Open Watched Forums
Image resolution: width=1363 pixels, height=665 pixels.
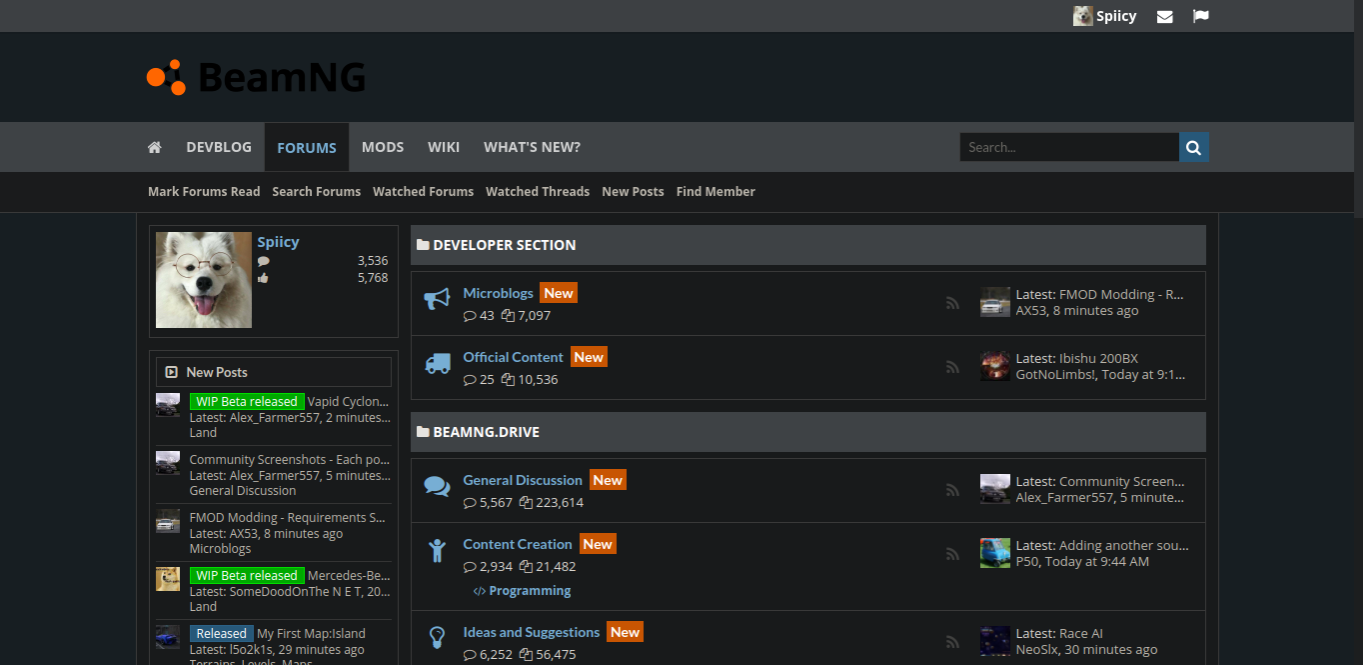(423, 192)
